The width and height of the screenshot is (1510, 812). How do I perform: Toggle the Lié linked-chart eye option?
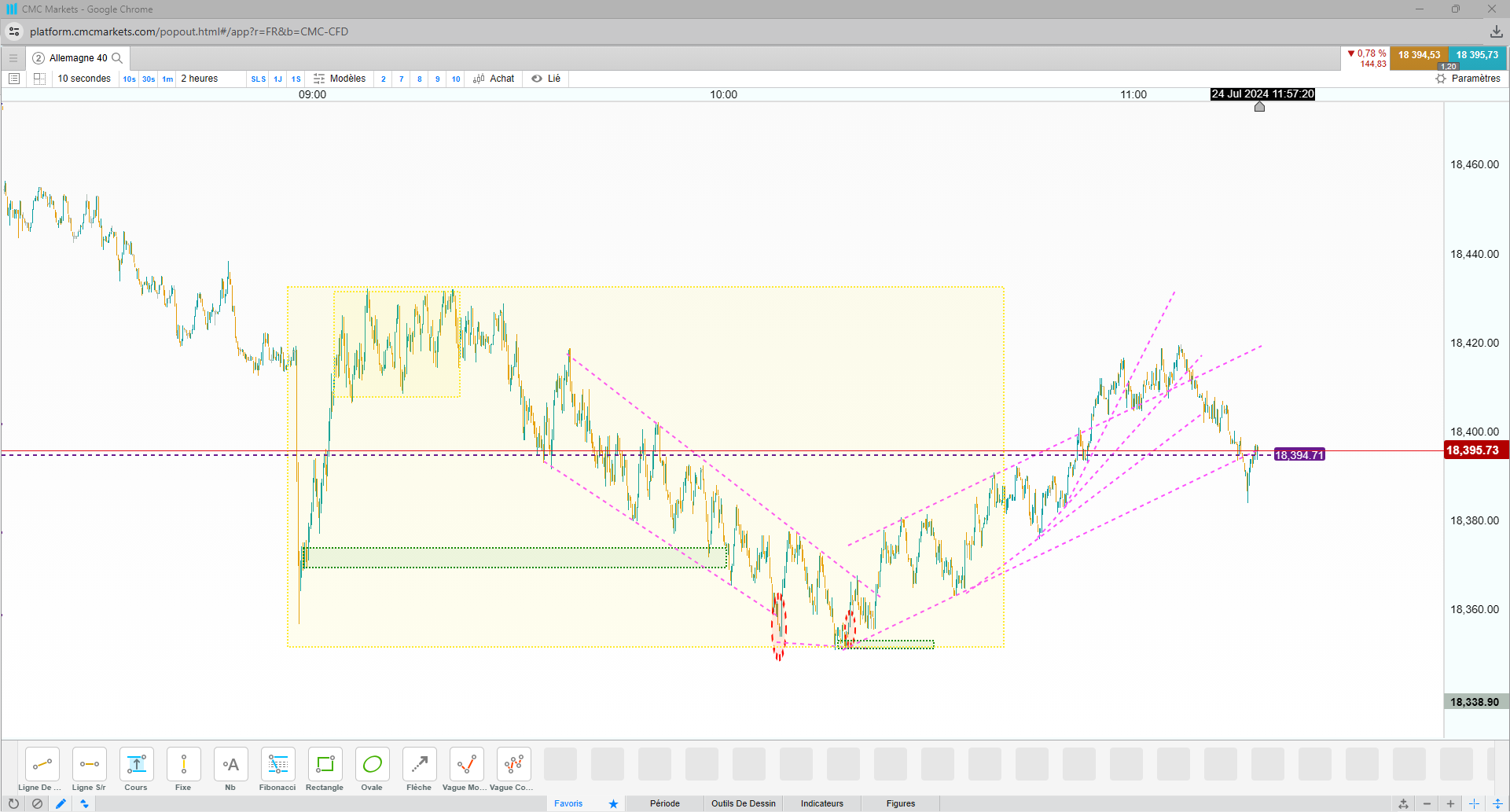(546, 79)
